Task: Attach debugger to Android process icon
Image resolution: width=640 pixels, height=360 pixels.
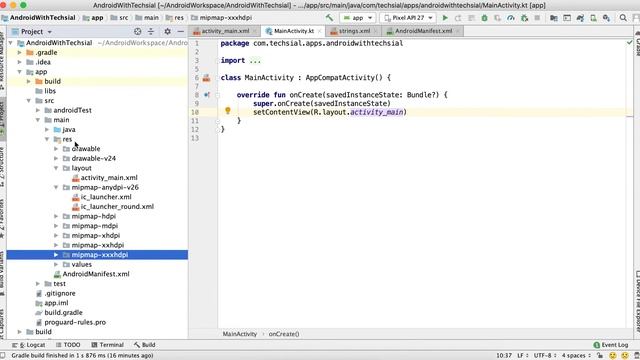Action: (524, 18)
